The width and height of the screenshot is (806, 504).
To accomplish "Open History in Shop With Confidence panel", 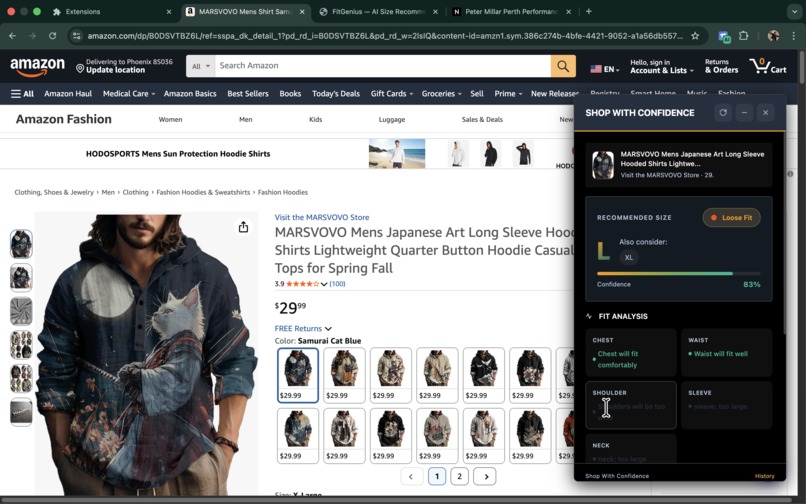I will 764,476.
